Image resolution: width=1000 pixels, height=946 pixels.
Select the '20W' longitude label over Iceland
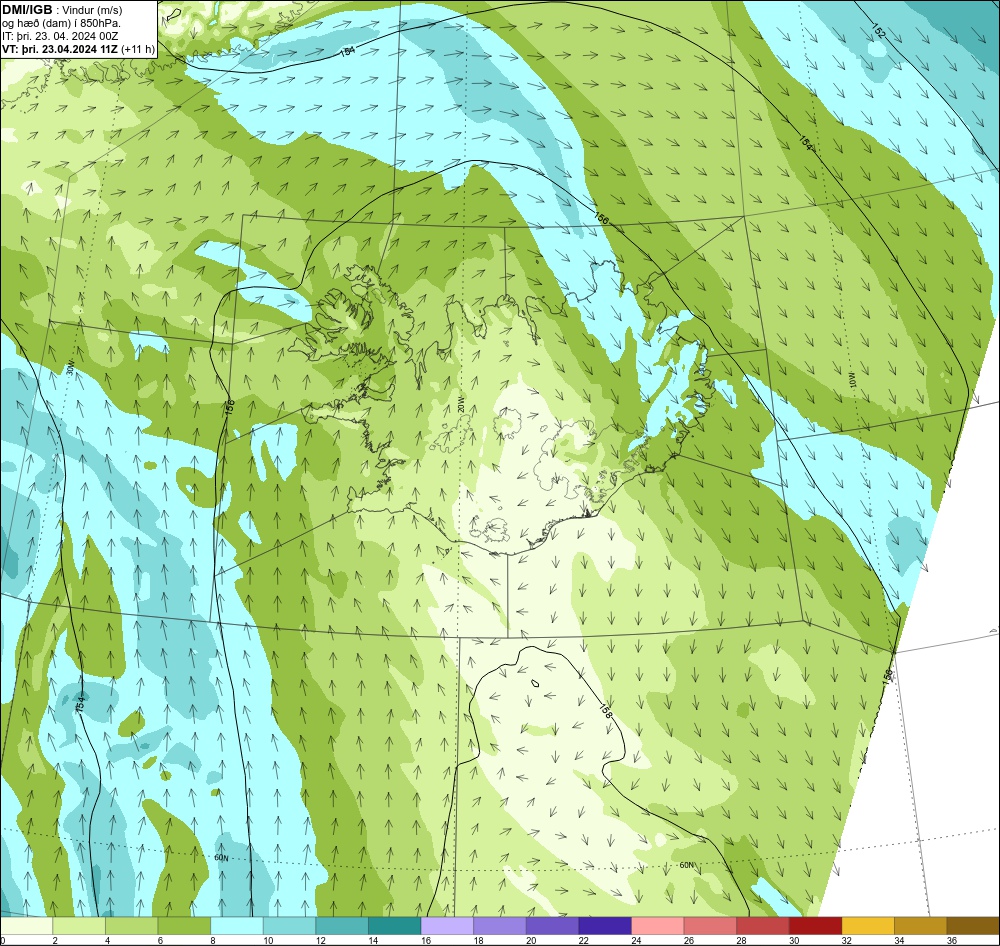(x=460, y=404)
